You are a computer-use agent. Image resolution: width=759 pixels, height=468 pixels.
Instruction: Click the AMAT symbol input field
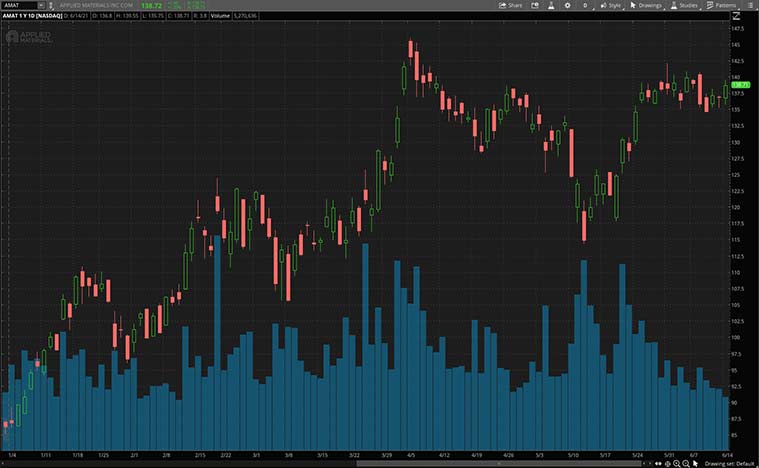(x=18, y=5)
